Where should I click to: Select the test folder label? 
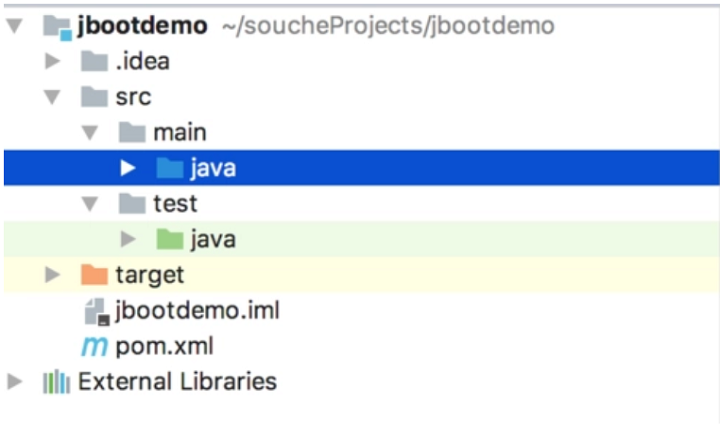[175, 204]
